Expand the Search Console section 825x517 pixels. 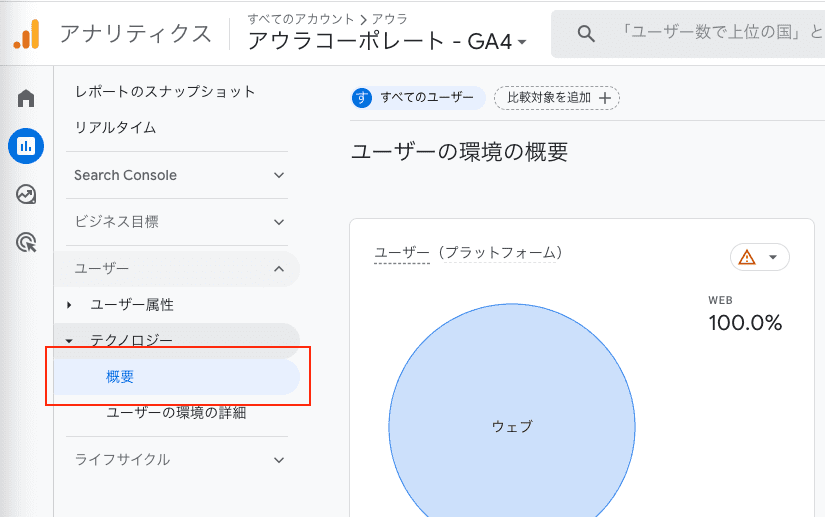click(279, 175)
